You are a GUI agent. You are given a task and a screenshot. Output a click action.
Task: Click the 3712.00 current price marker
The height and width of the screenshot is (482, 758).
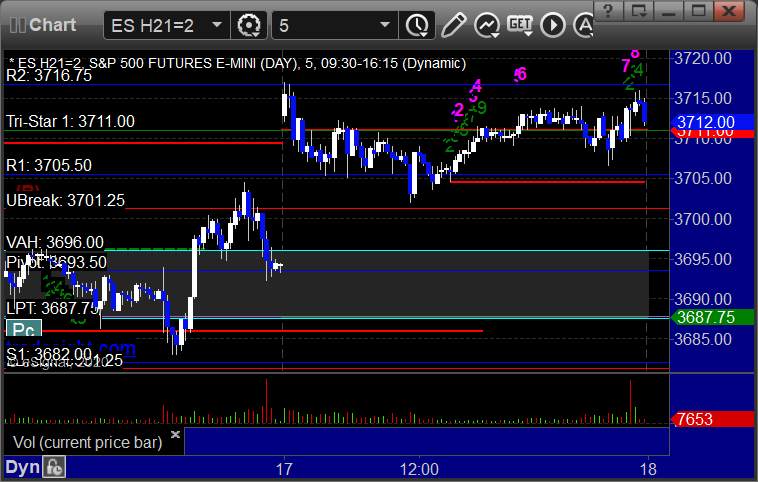pos(712,122)
